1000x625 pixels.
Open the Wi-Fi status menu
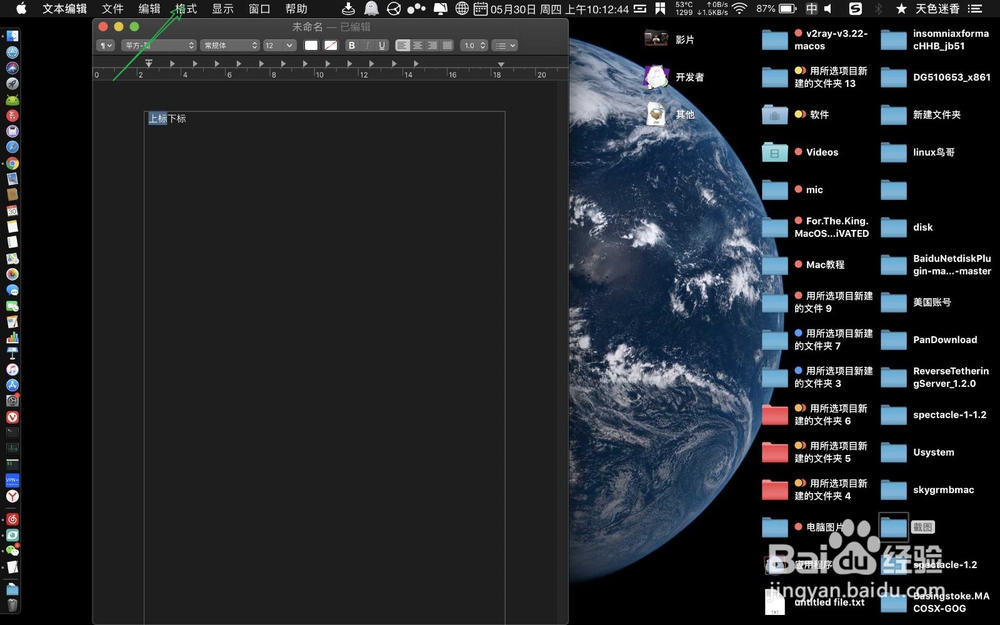pos(739,8)
